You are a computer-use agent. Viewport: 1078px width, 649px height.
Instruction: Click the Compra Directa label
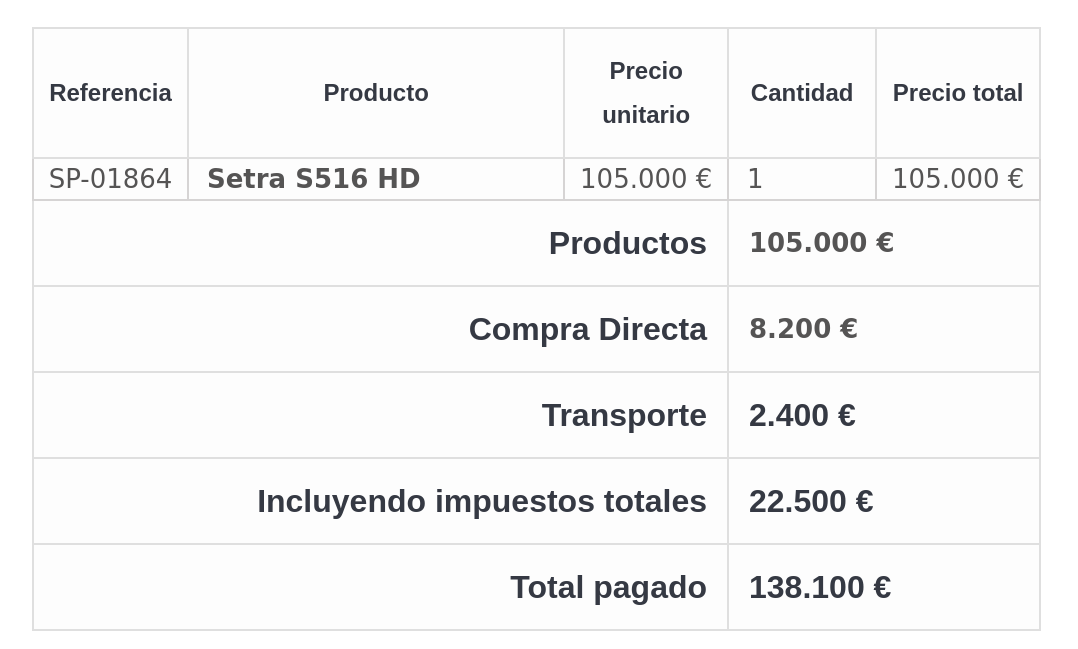pyautogui.click(x=587, y=329)
